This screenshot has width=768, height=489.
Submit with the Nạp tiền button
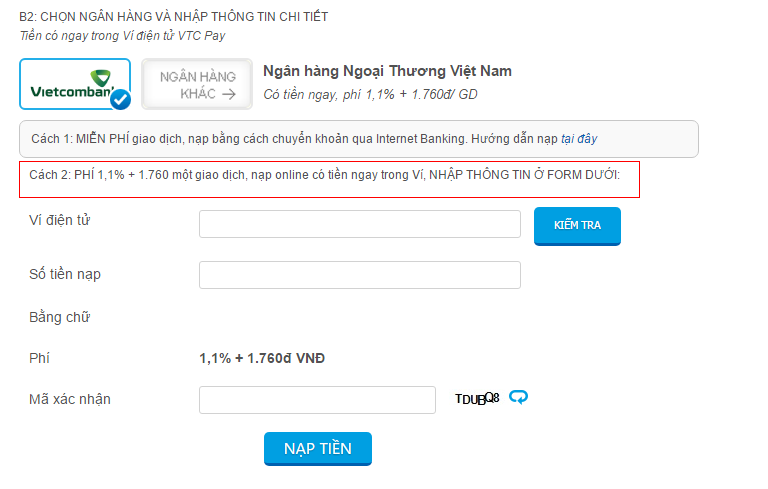coord(318,448)
